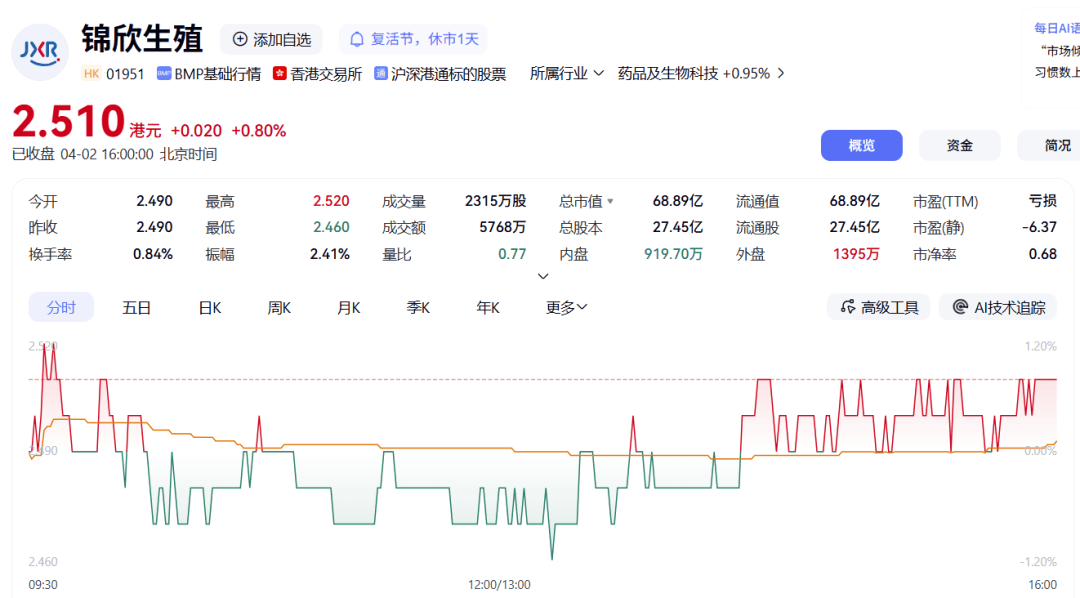Screen dimensions: 1080x598
Task: Select the 年K chart tab
Action: click(488, 307)
